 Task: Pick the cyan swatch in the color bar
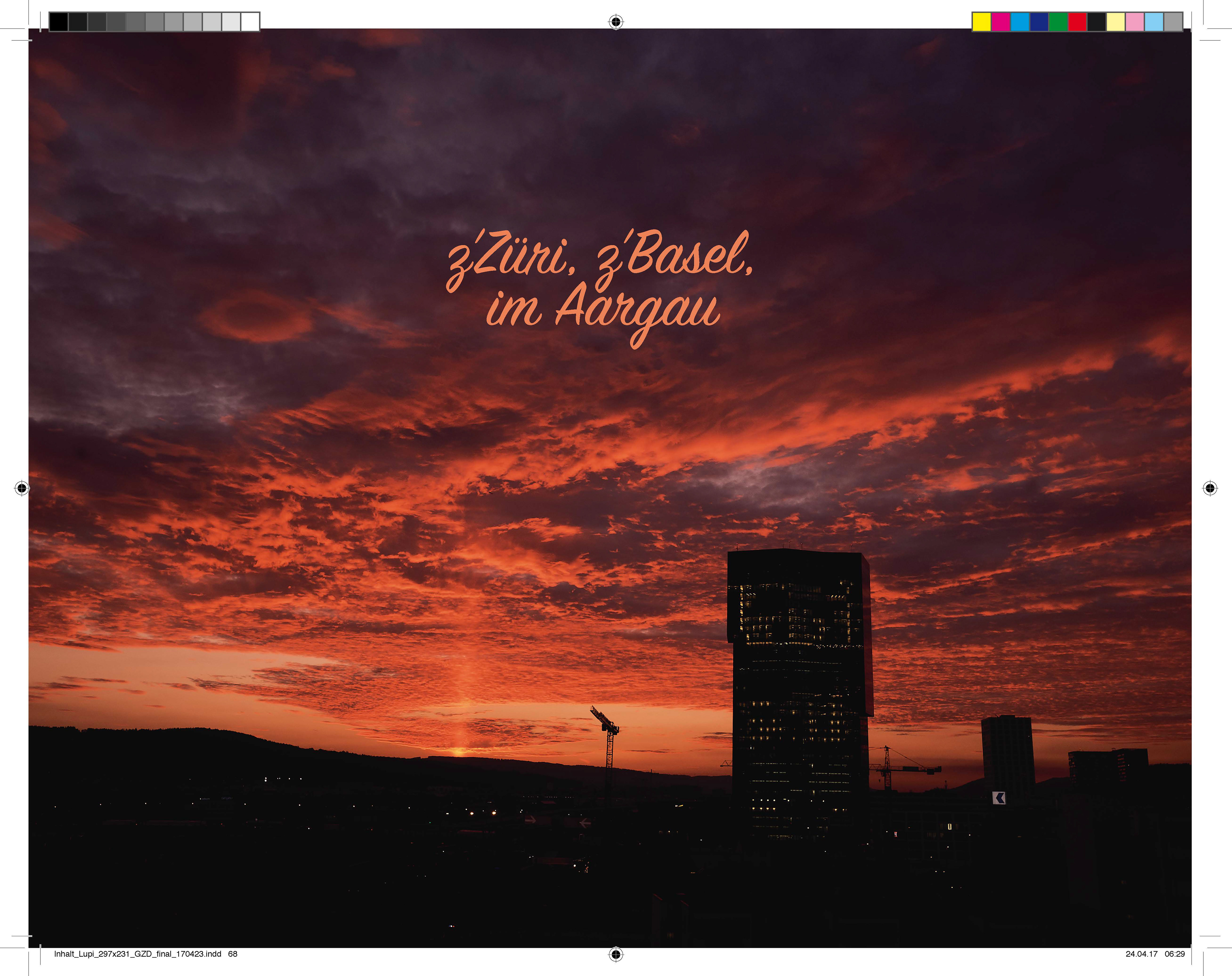point(1020,22)
